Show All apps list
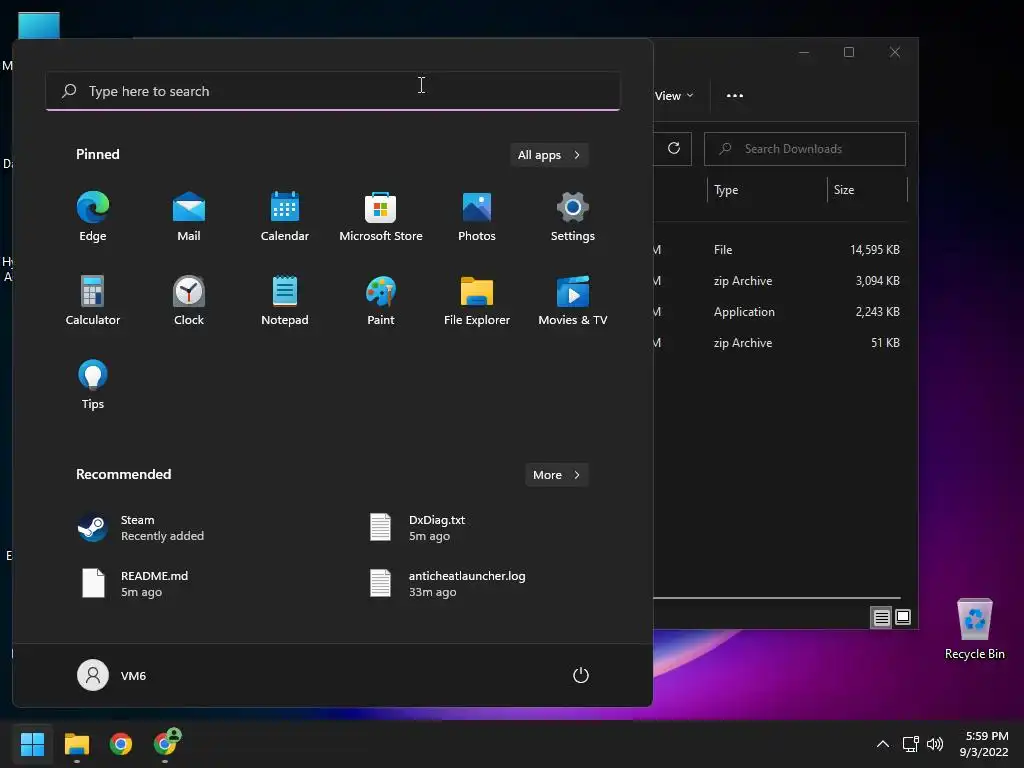This screenshot has width=1024, height=768. tap(549, 155)
